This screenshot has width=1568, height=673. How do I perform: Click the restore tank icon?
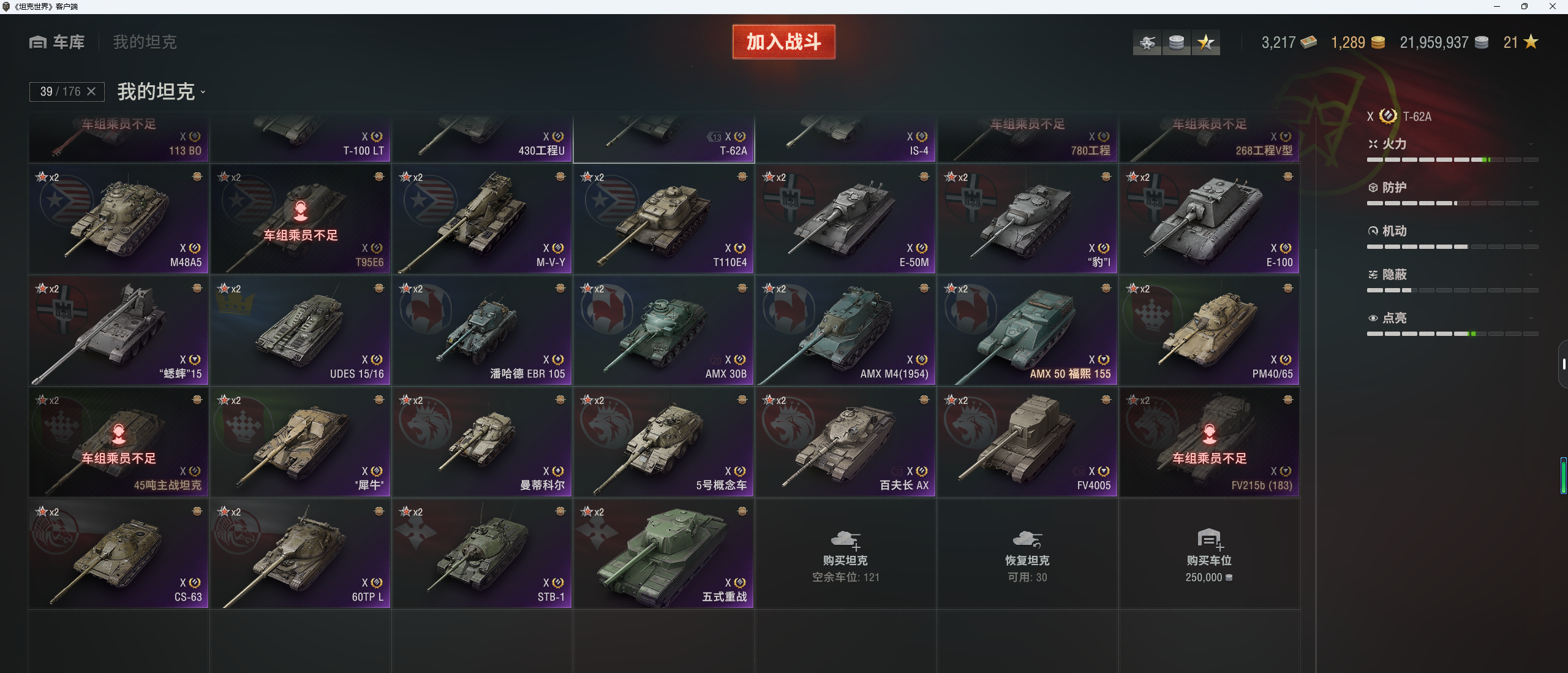pos(1027,539)
